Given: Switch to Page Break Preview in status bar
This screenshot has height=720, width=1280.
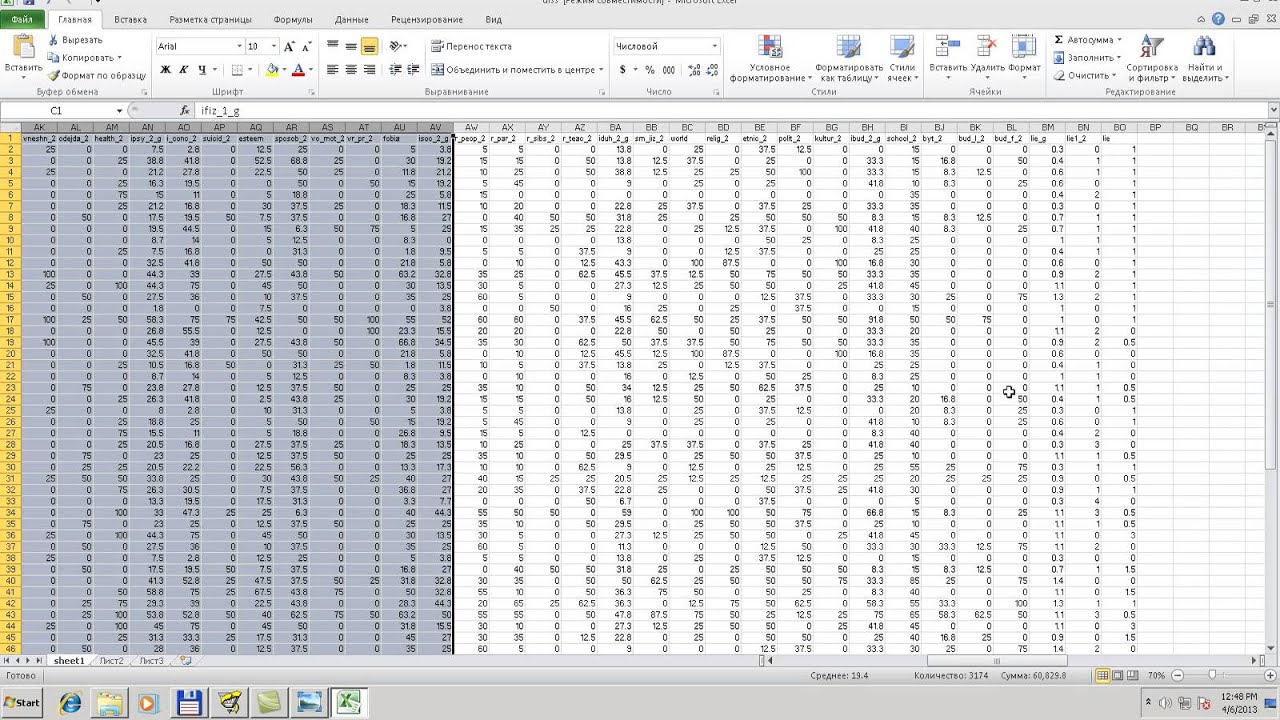Looking at the screenshot, I should 1132,676.
